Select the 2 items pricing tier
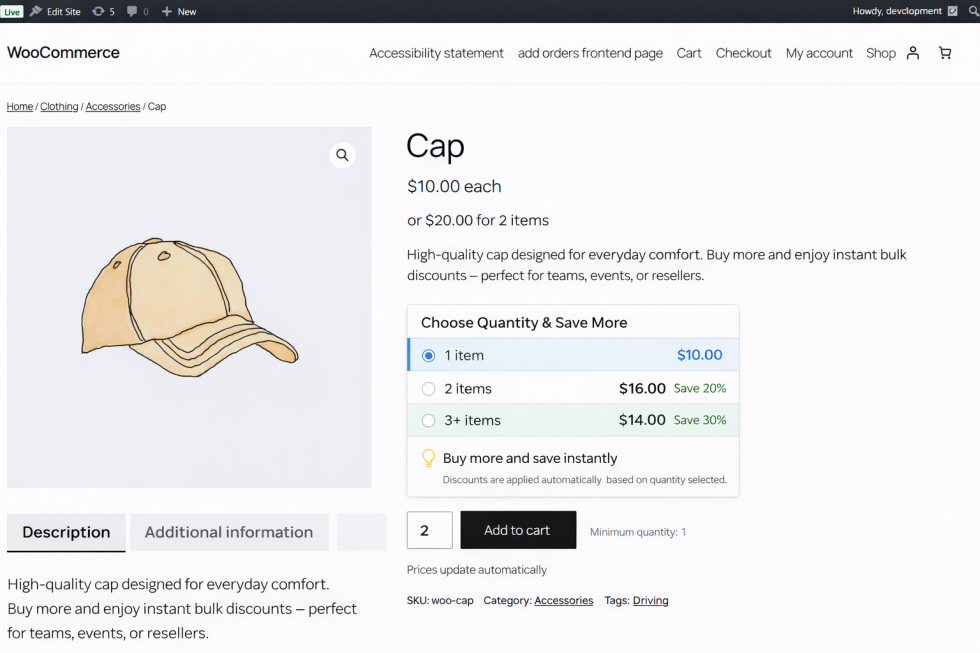This screenshot has height=653, width=980. 429,389
